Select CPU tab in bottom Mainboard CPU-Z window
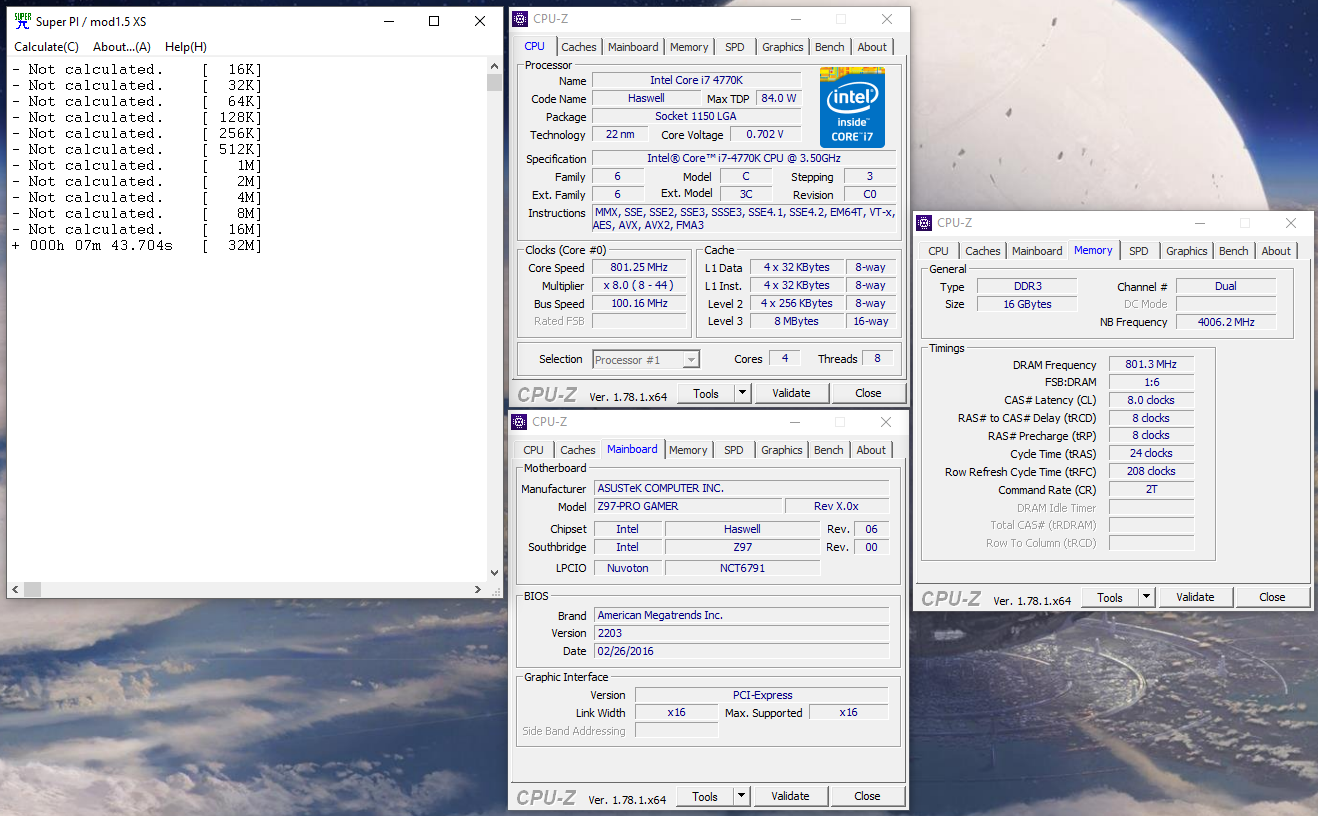Screen dimensions: 1318x816 click(534, 450)
